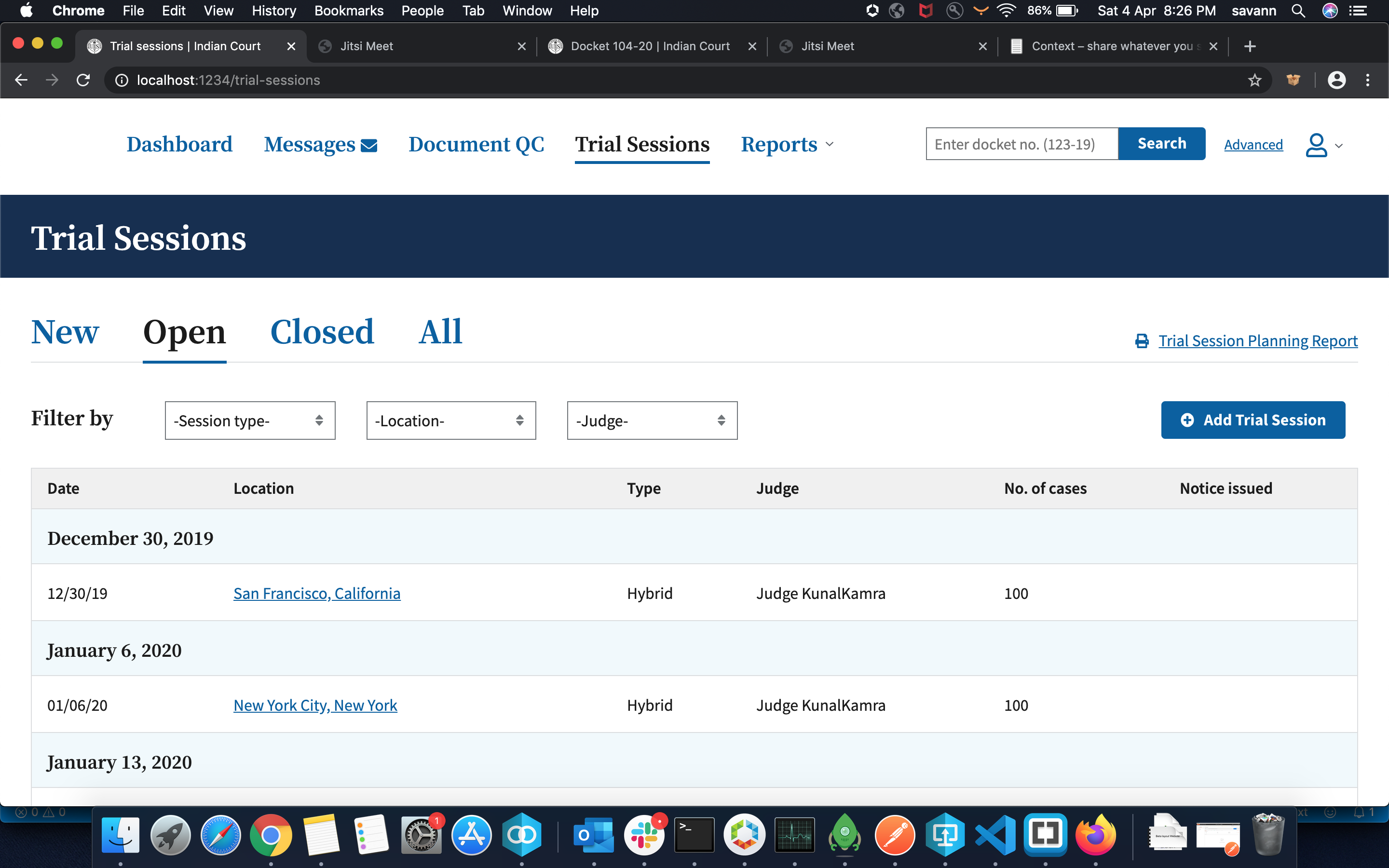
Task: Switch to the Closed sessions tab
Action: coord(322,332)
